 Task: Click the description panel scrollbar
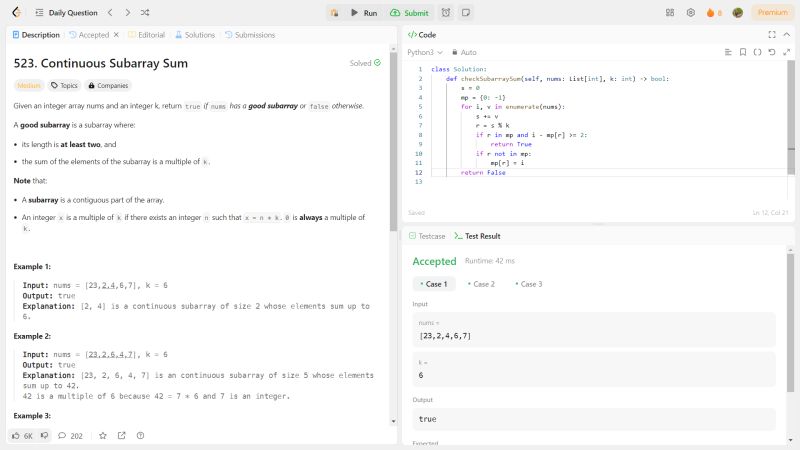(x=393, y=143)
